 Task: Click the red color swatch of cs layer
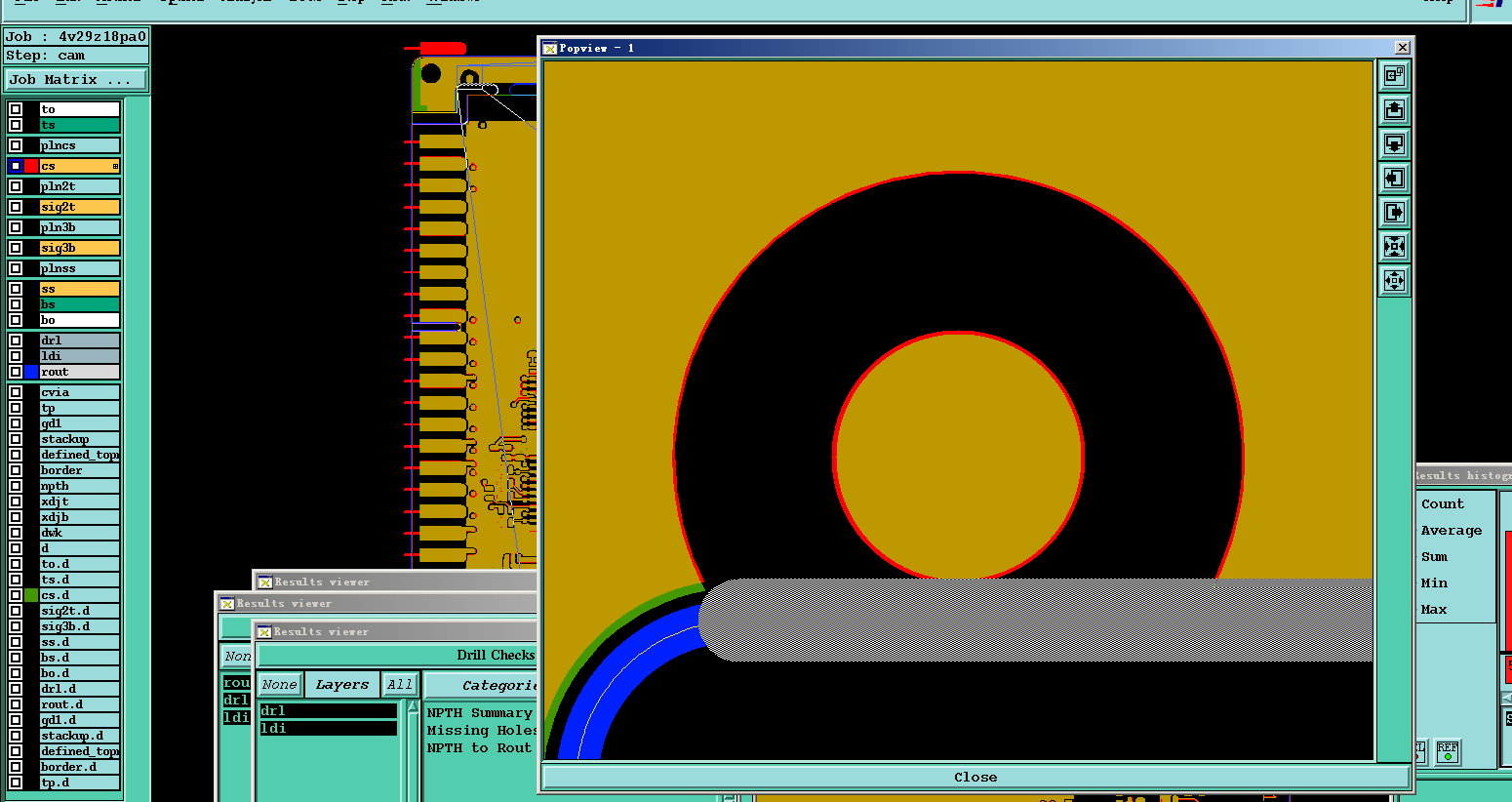coord(31,166)
